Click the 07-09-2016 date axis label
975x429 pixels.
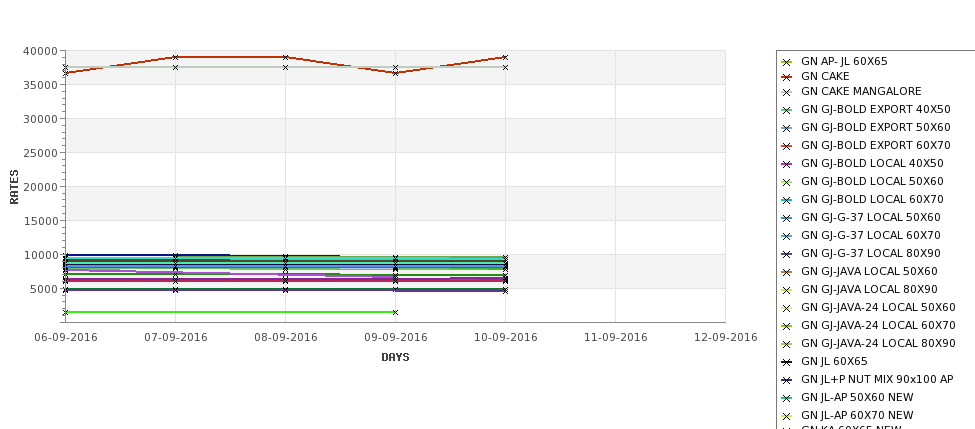(175, 338)
